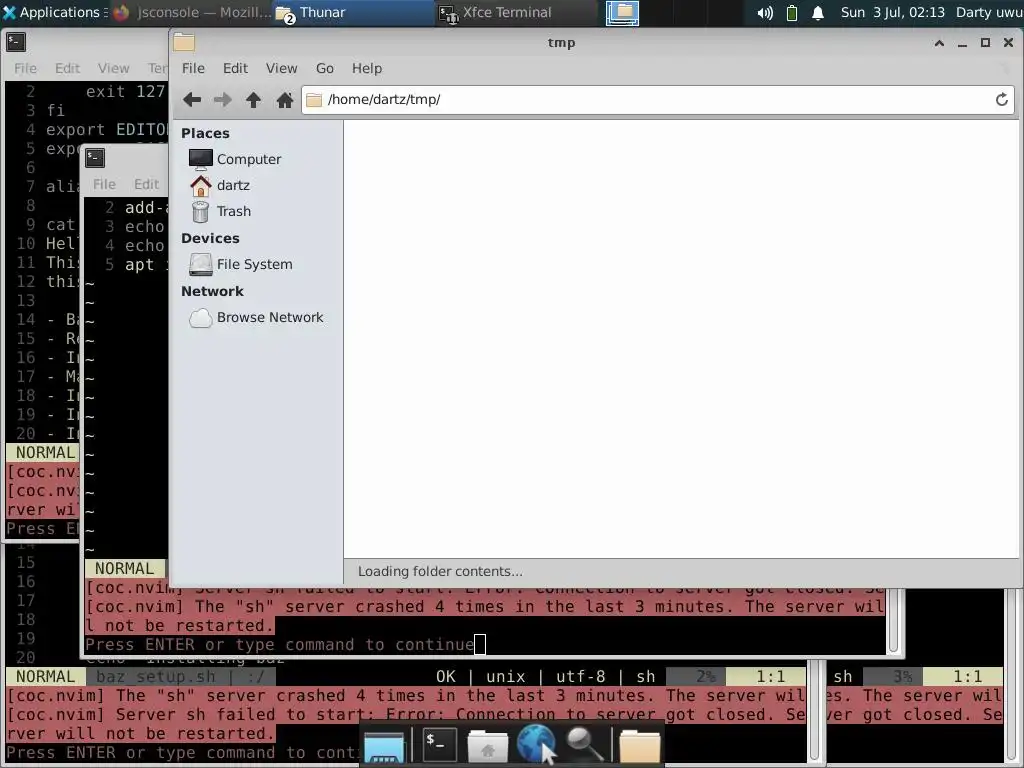Click 'Loading folder contents...' status text
The width and height of the screenshot is (1024, 768).
[440, 571]
